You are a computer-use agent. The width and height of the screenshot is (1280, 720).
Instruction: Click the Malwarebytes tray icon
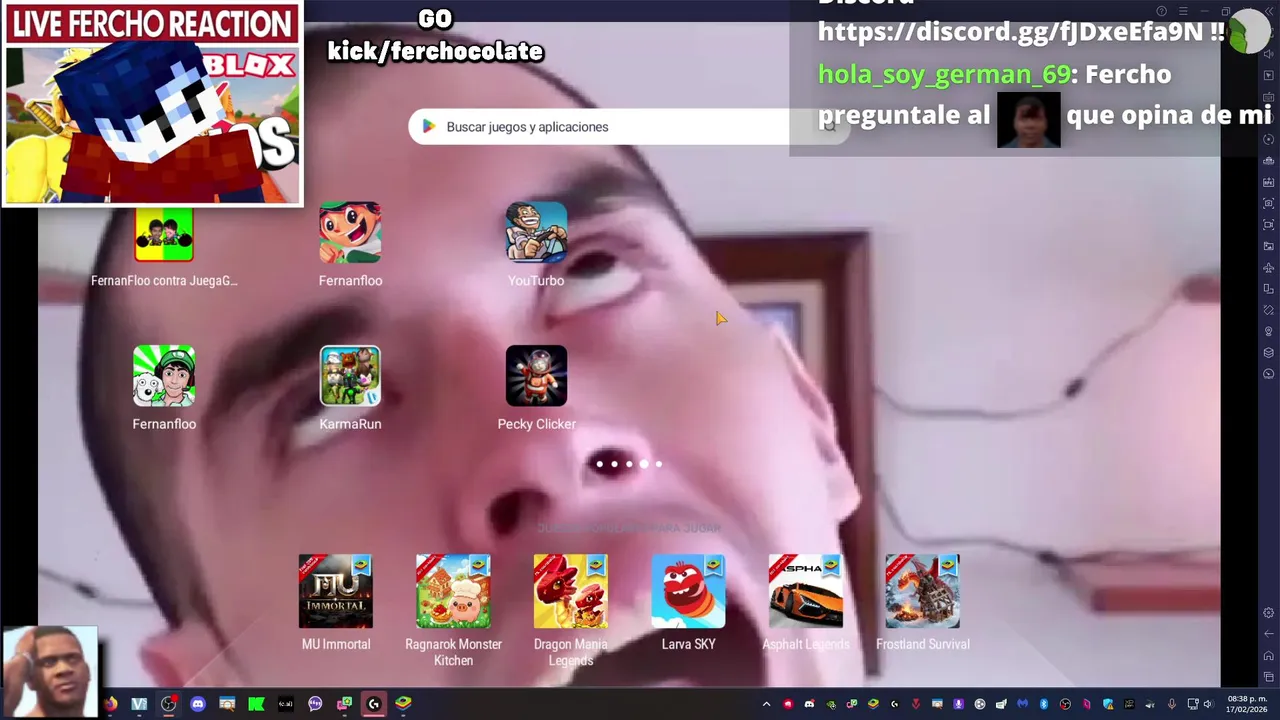[x=1022, y=704]
